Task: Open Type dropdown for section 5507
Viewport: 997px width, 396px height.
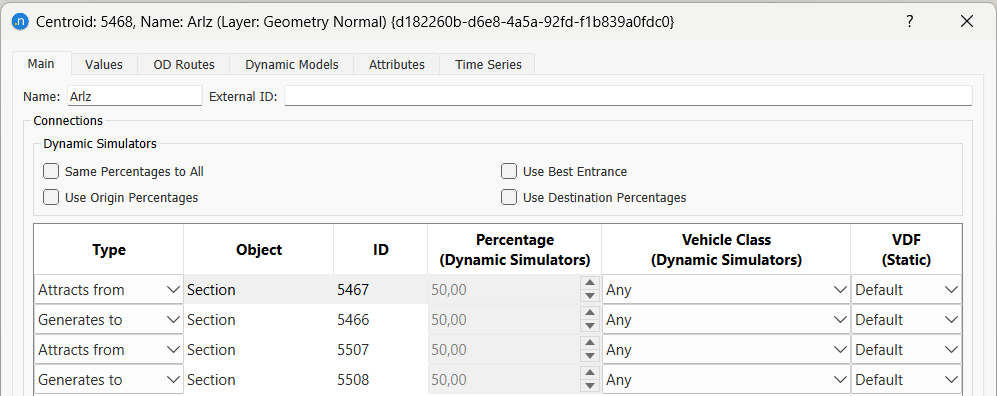Action: point(109,350)
